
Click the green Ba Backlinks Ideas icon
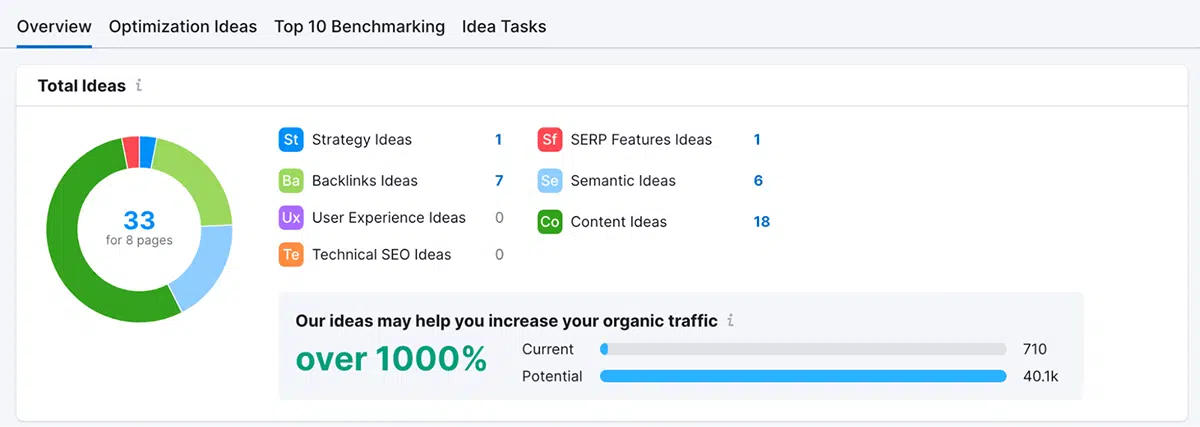291,181
